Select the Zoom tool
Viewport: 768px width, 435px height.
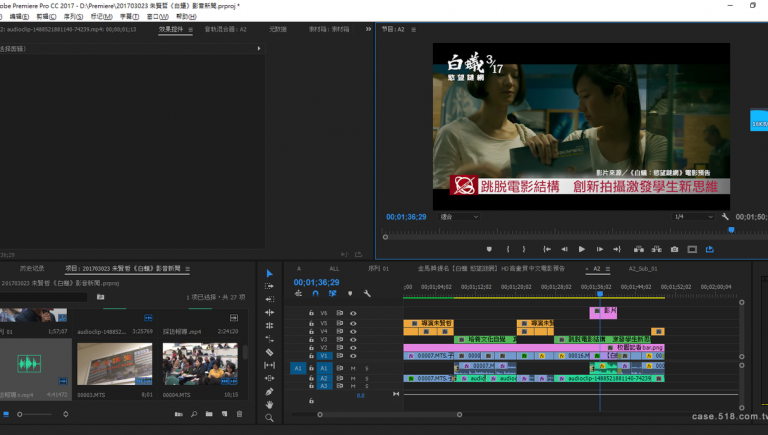pyautogui.click(x=269, y=418)
